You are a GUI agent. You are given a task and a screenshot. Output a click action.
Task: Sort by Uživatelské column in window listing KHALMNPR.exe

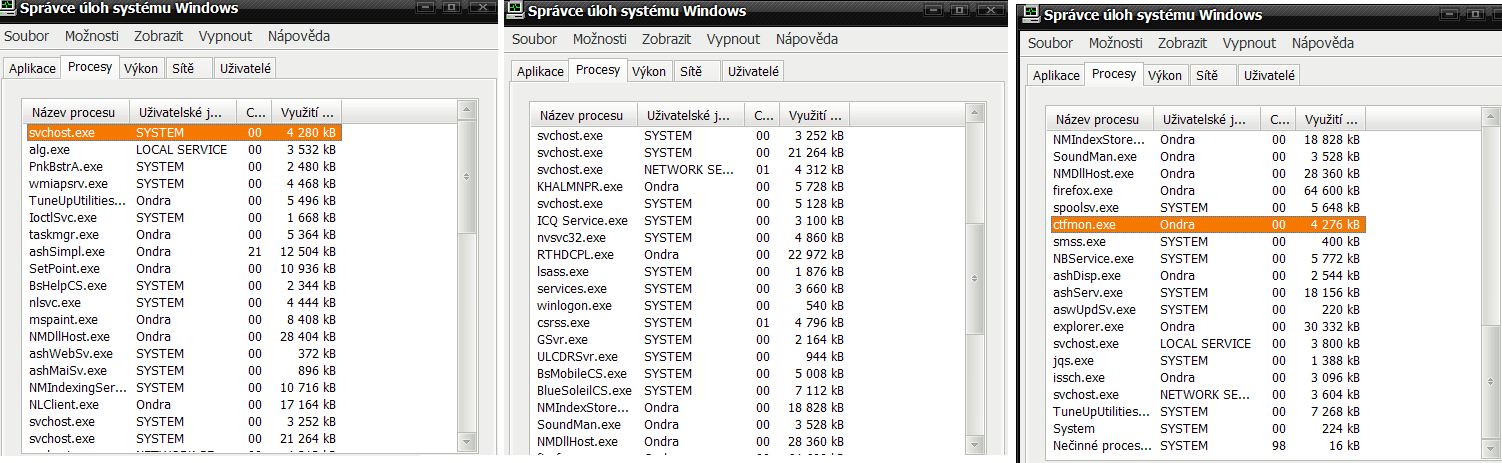[690, 115]
